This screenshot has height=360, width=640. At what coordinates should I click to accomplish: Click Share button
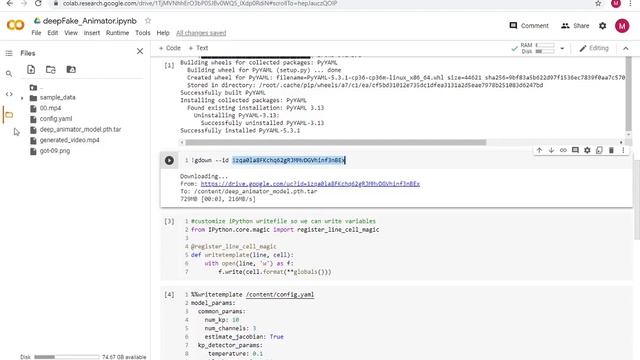[575, 26]
